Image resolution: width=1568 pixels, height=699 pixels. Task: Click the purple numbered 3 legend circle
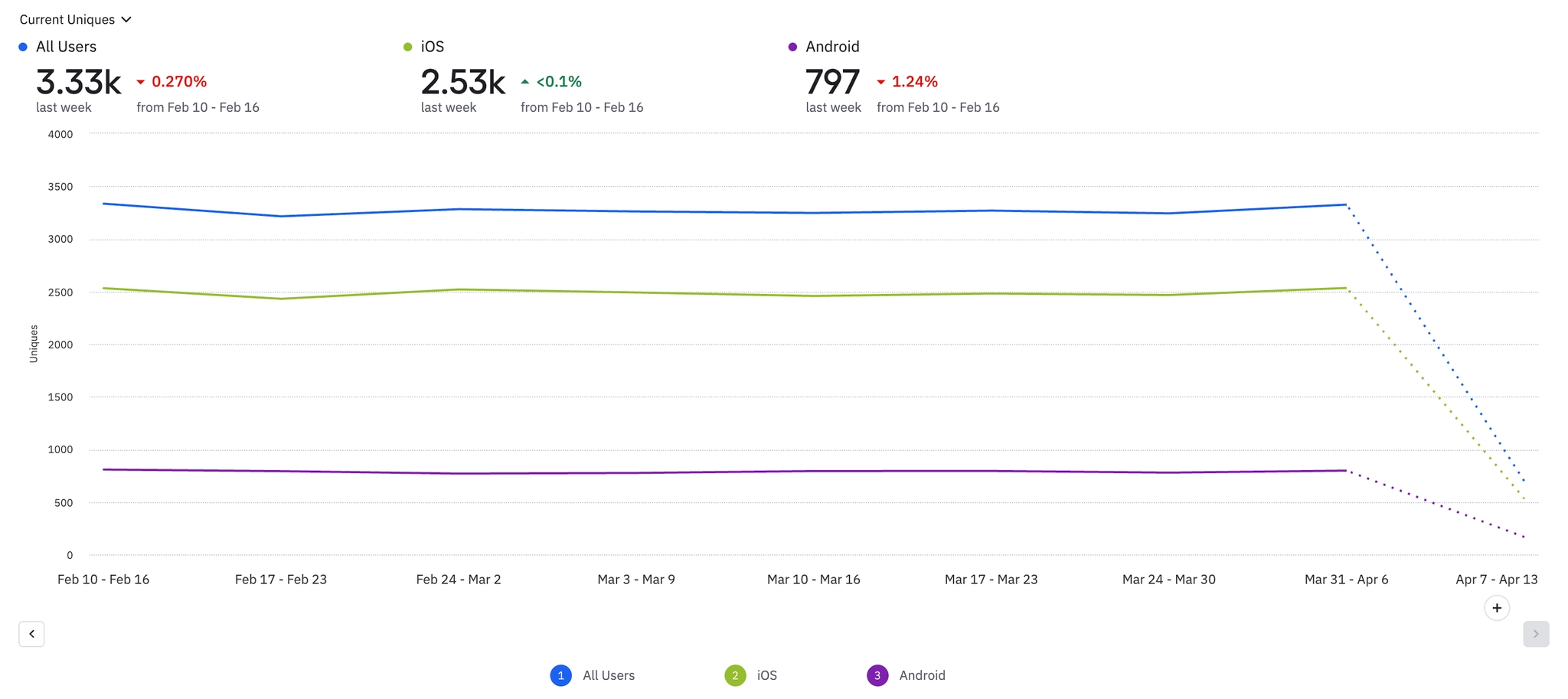(x=877, y=675)
